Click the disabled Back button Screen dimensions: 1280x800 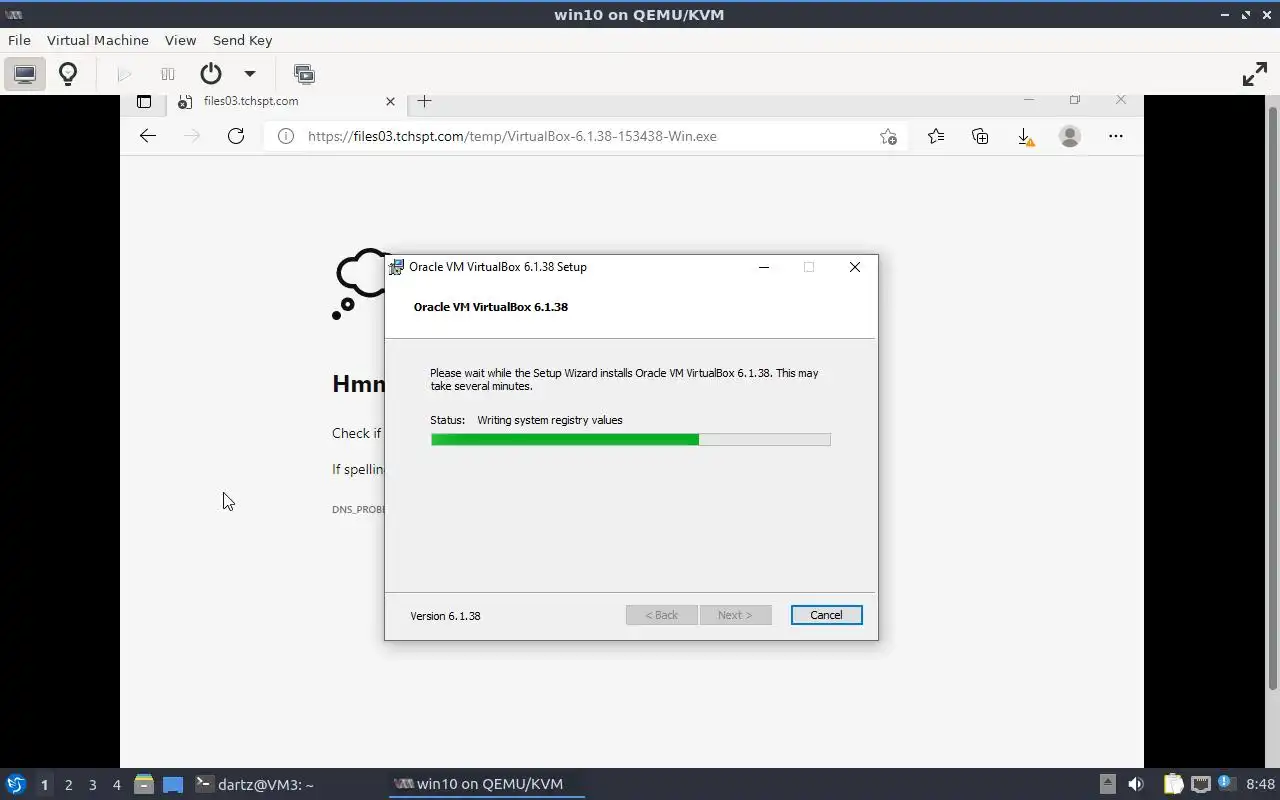661,615
